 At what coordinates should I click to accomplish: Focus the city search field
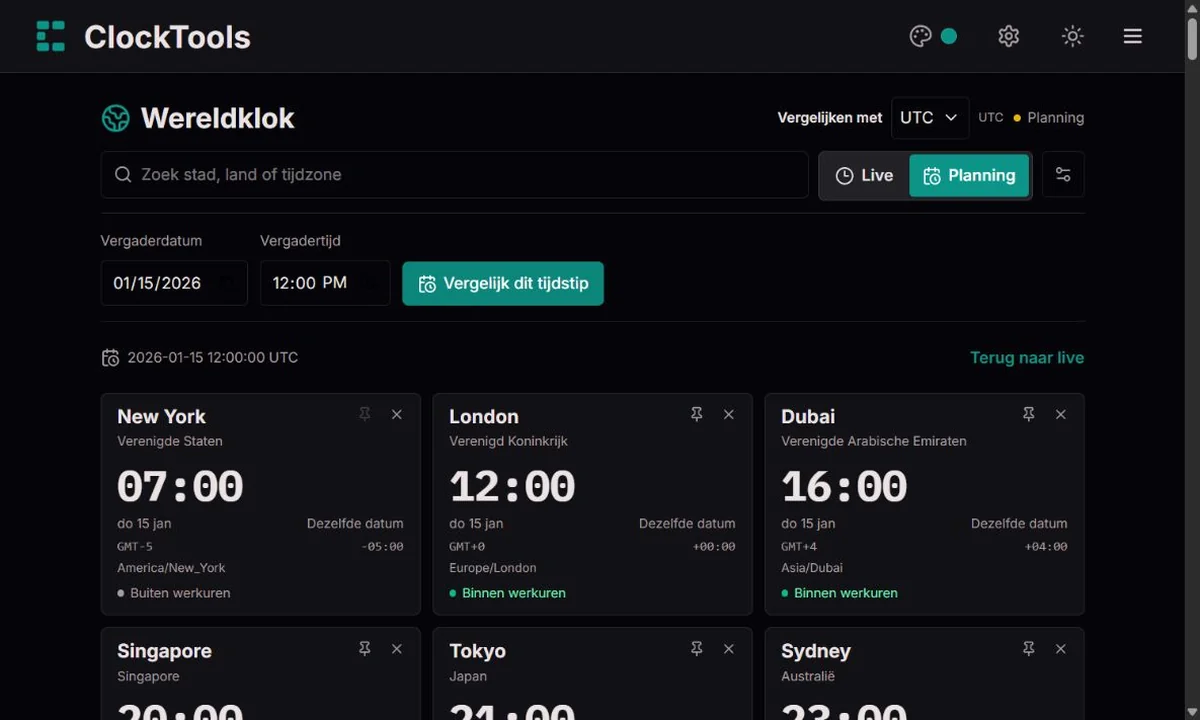[454, 175]
